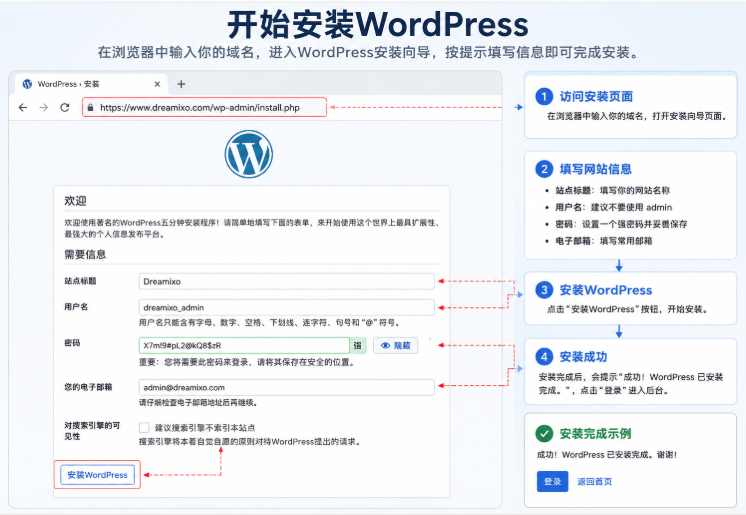Viewport: 746px width, 515px height.
Task: Toggle password visibility with 隐藏 button
Action: point(395,346)
